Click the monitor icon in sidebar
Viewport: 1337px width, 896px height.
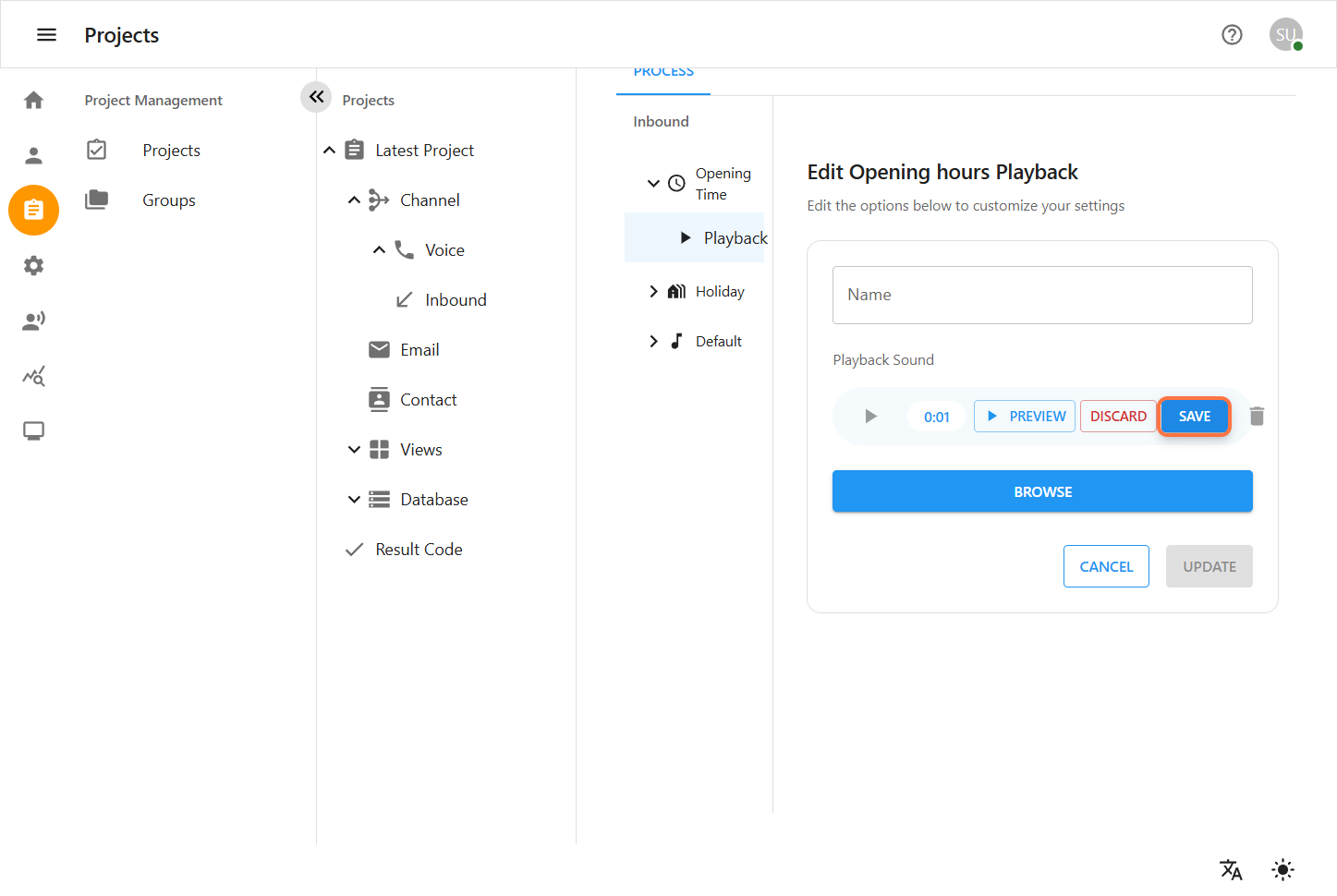[x=33, y=431]
